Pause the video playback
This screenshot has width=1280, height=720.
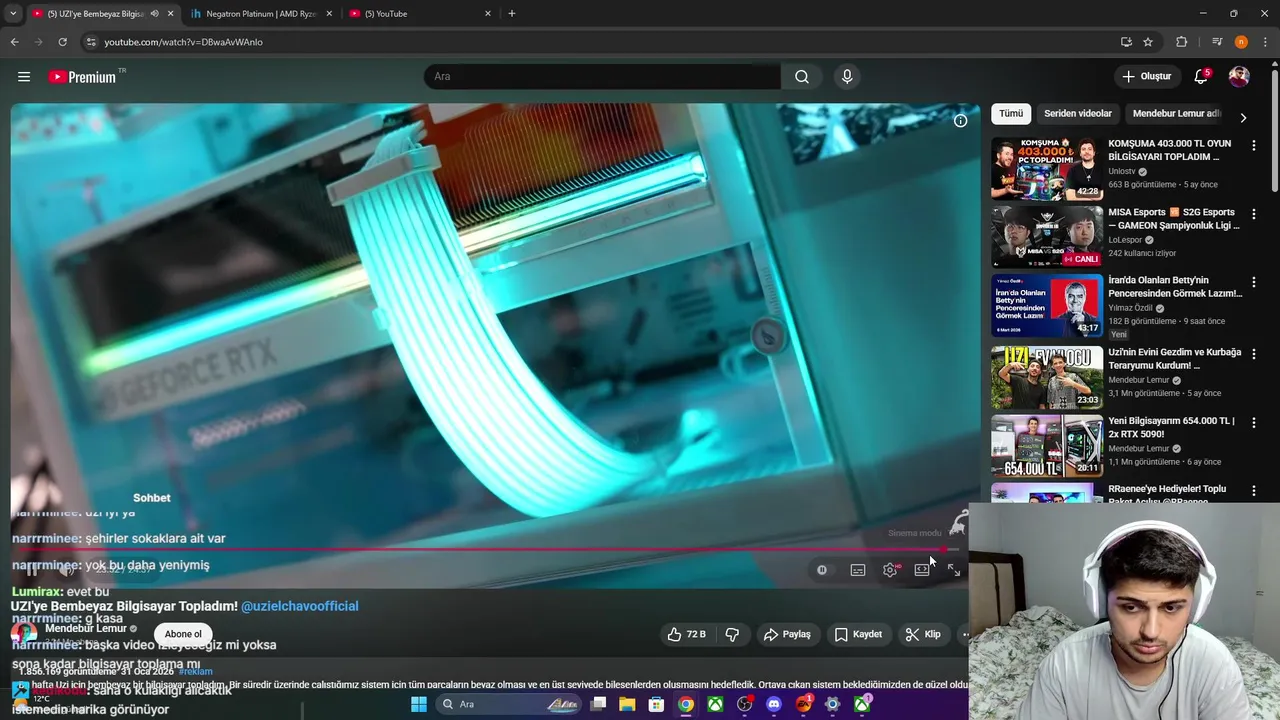[x=32, y=570]
